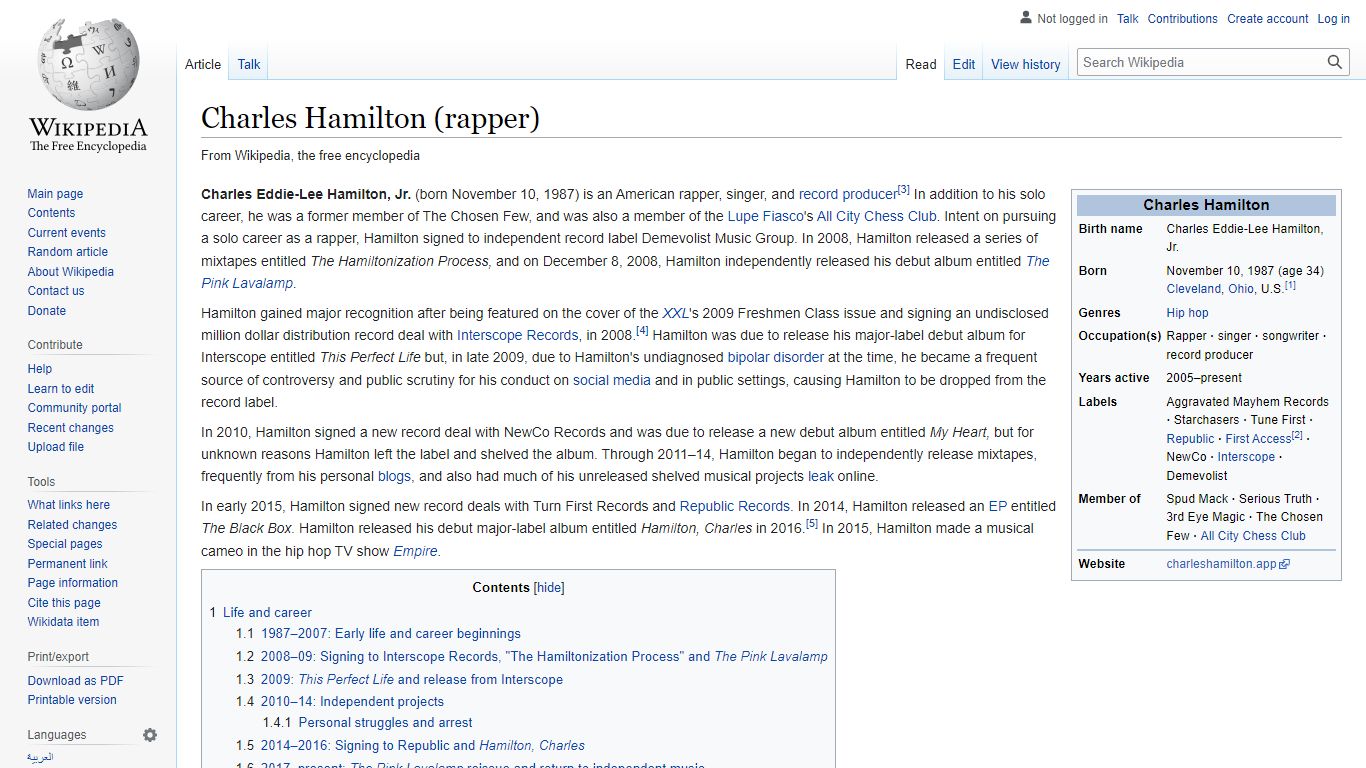Open the All City Chess Club link in the intro

click(x=877, y=216)
